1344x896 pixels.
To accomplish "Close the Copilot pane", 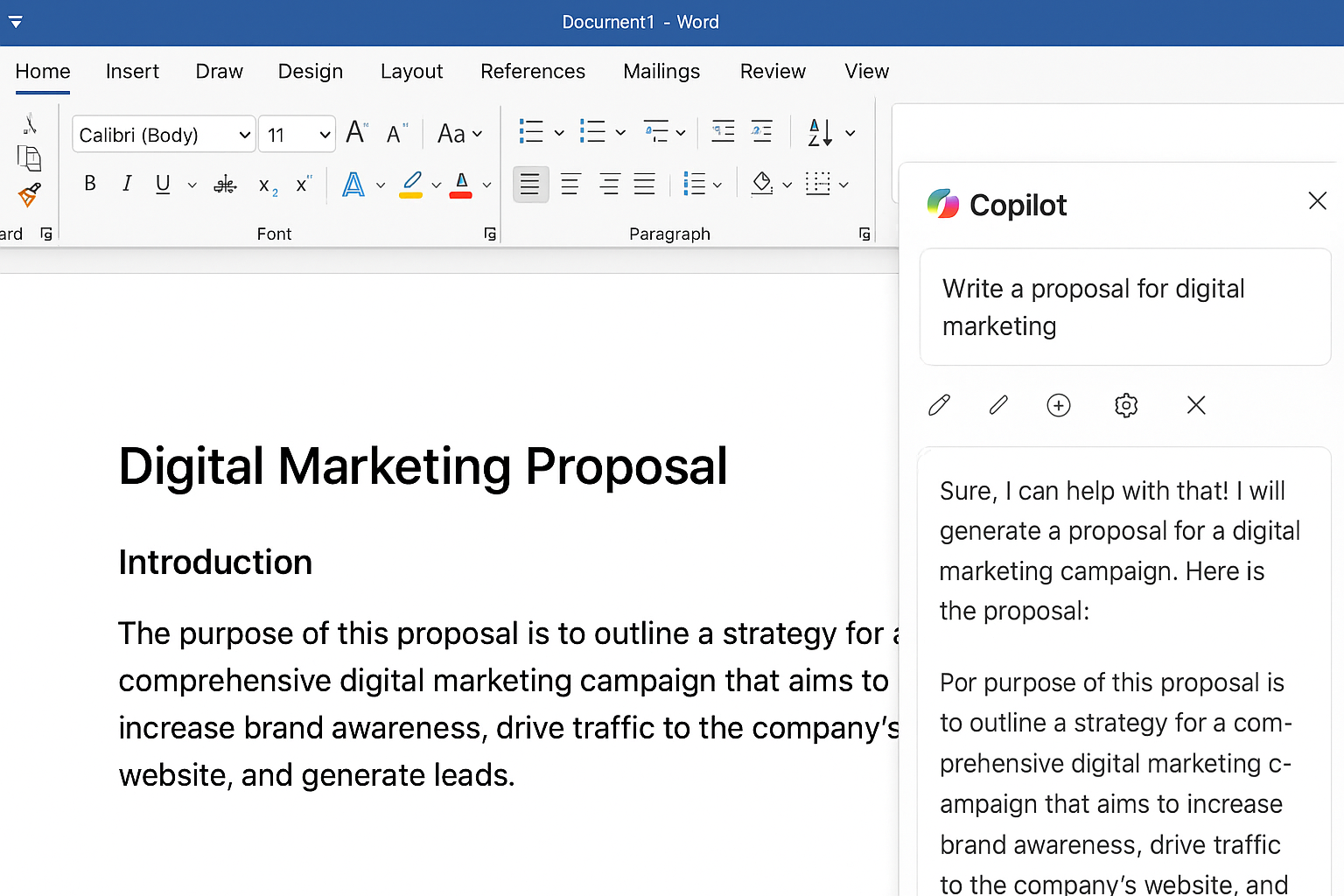I will [1317, 201].
